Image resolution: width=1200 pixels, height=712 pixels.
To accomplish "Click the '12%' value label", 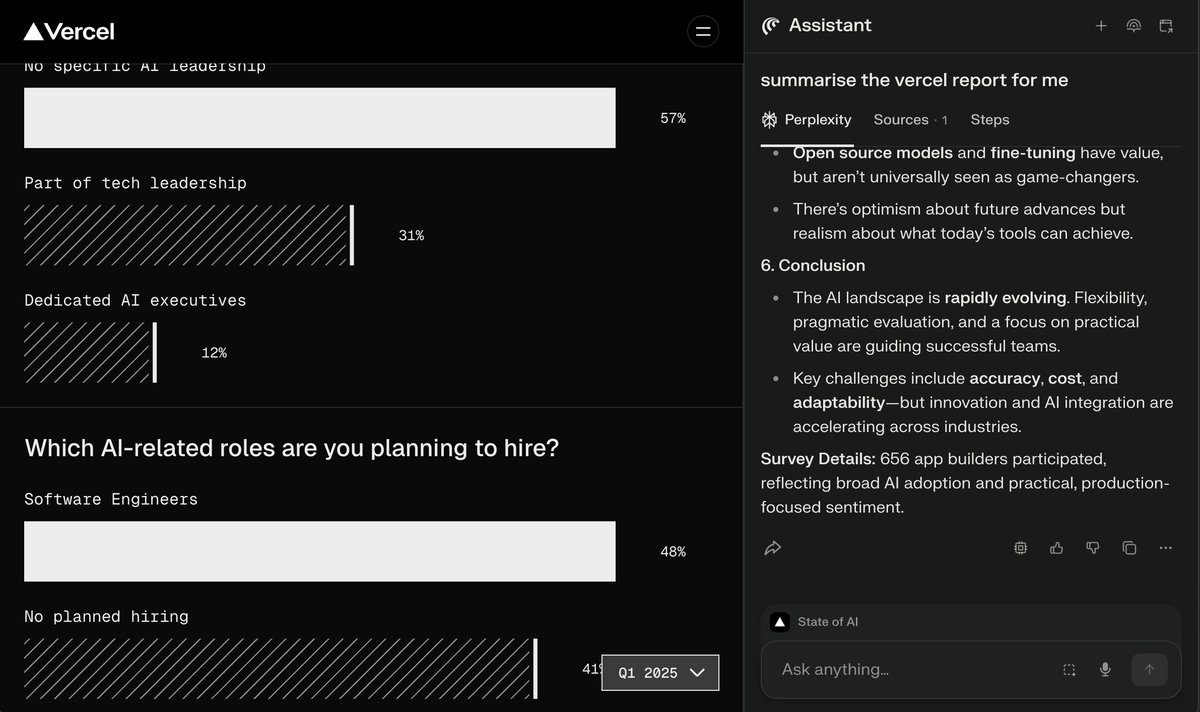I will [214, 353].
